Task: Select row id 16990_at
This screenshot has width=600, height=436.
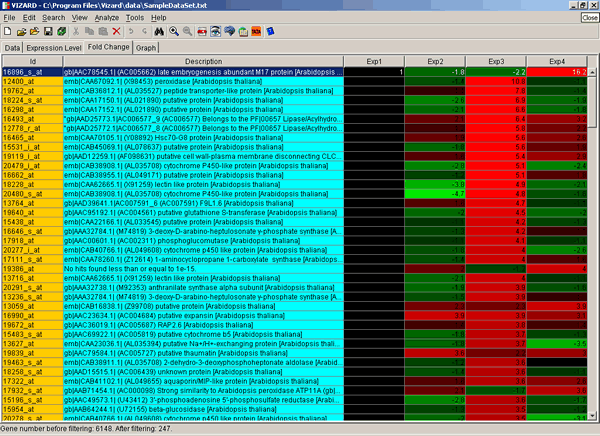Action: 33,315
